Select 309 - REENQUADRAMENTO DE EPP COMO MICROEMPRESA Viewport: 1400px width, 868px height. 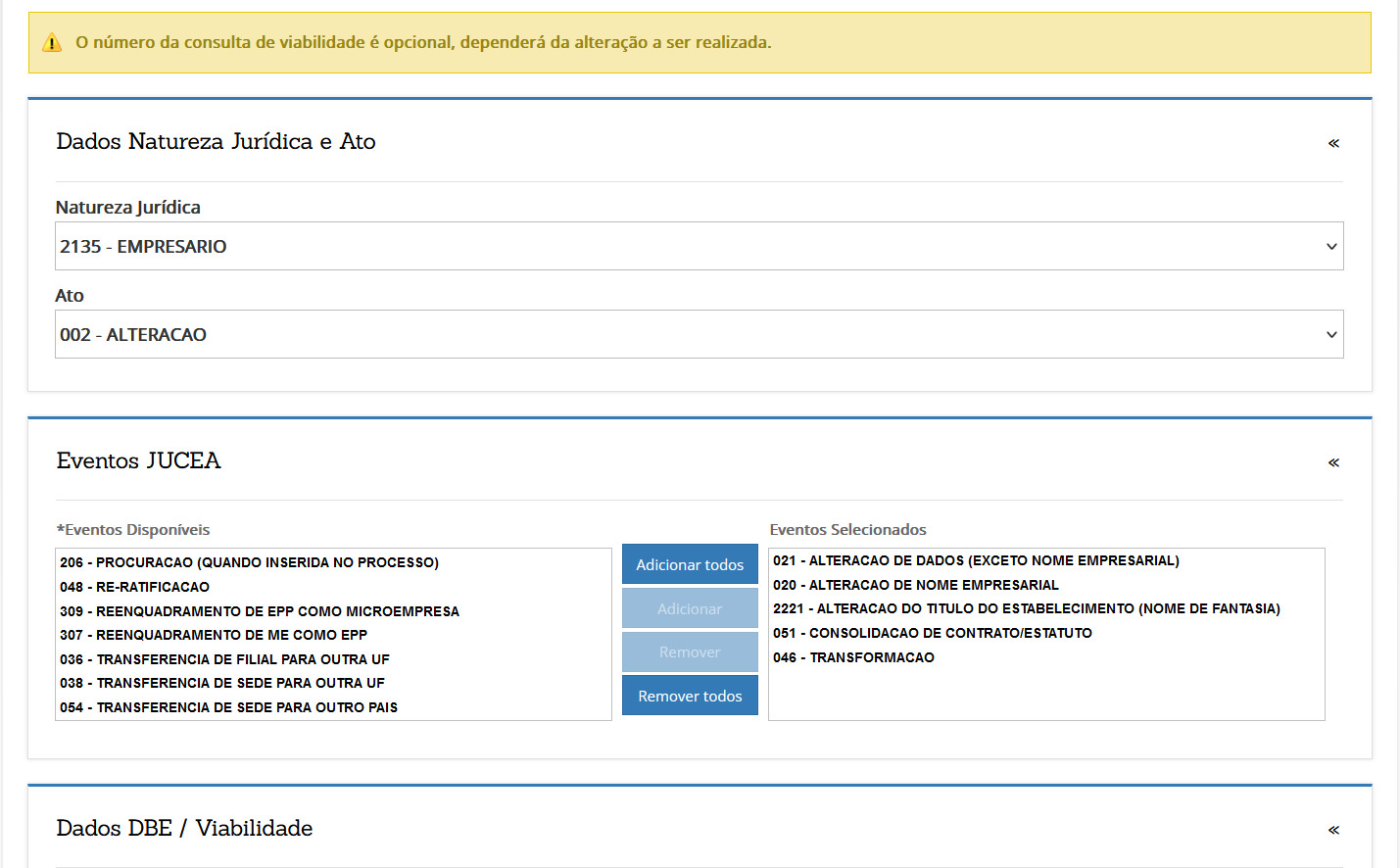333,611
